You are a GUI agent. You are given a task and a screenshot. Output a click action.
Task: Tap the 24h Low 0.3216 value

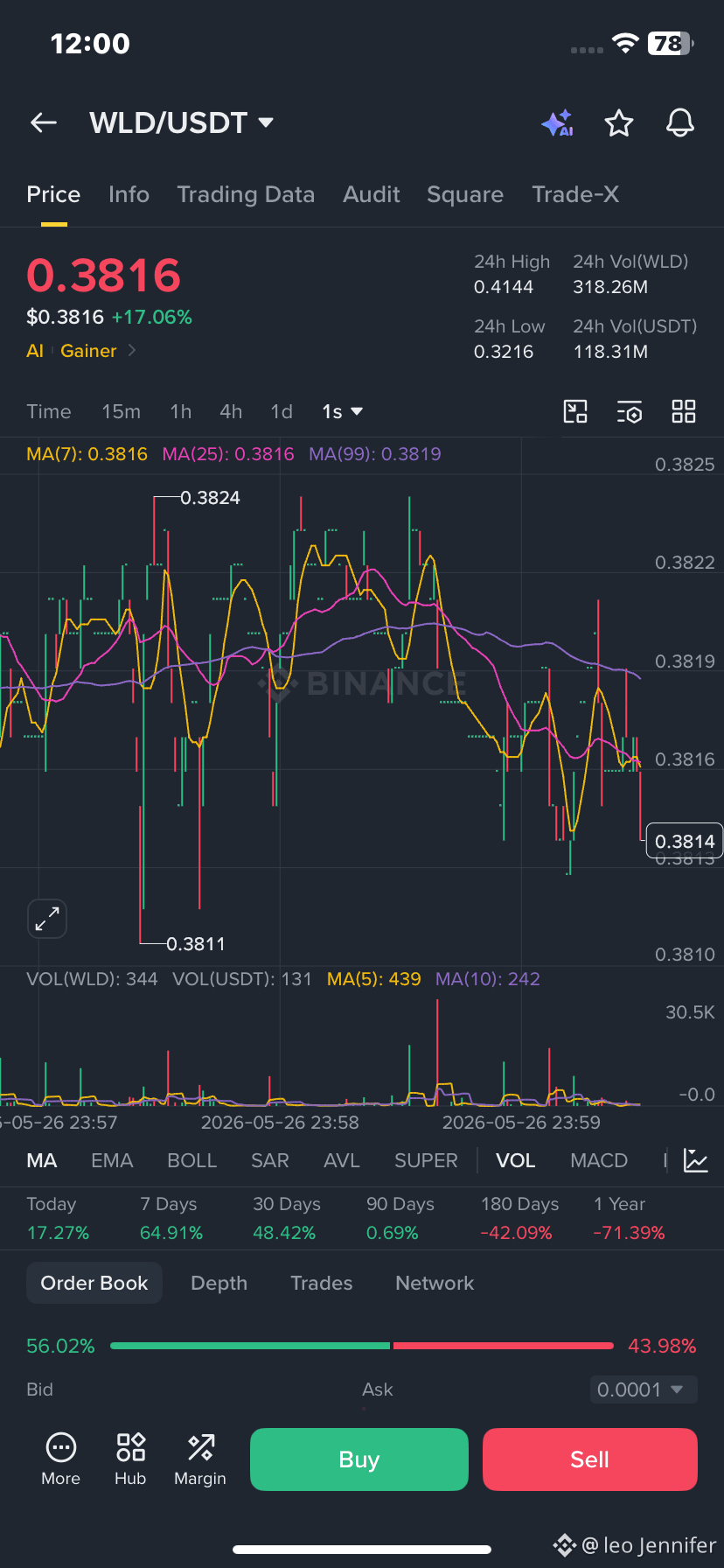click(x=504, y=352)
